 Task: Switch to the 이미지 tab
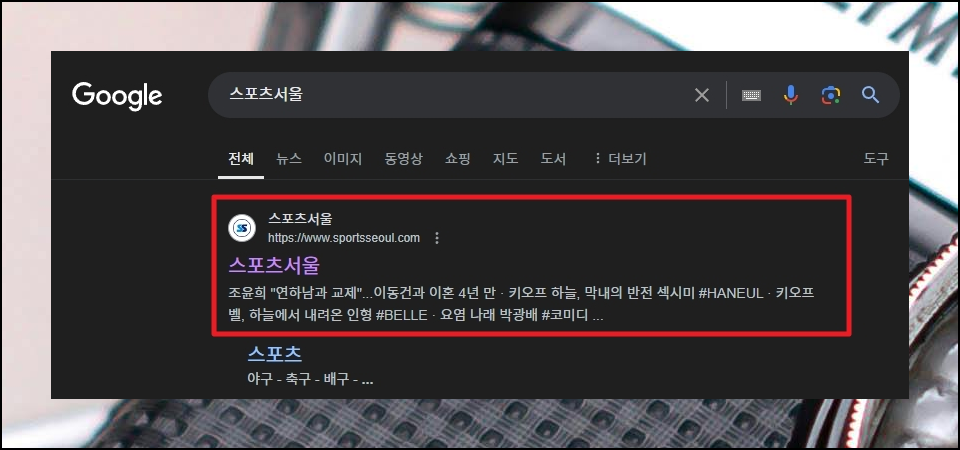tap(343, 159)
